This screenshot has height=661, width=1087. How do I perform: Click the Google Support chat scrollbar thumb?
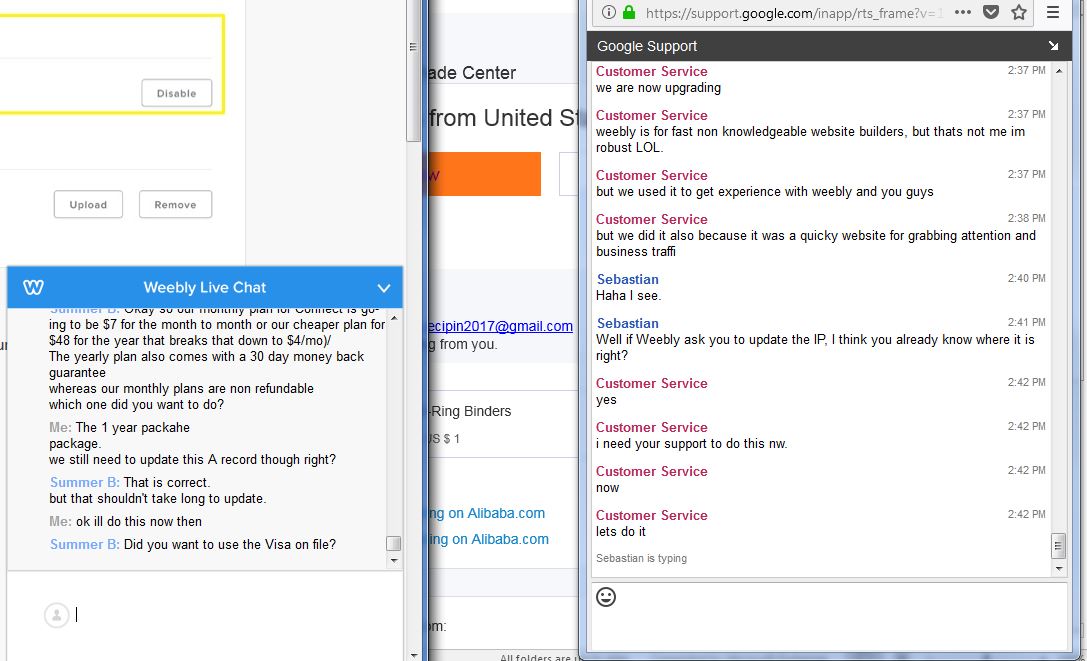(1059, 545)
